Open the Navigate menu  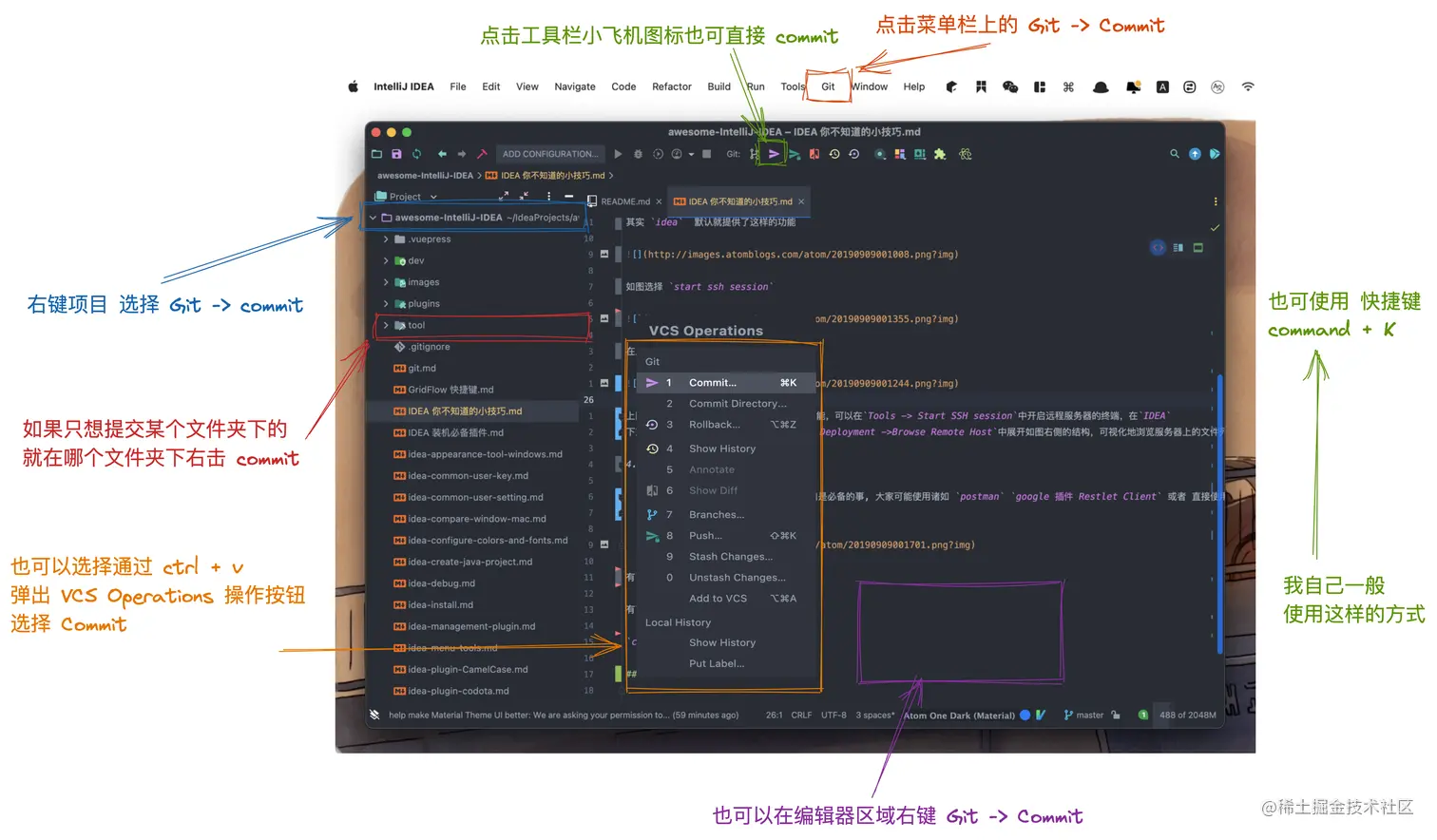pyautogui.click(x=575, y=86)
